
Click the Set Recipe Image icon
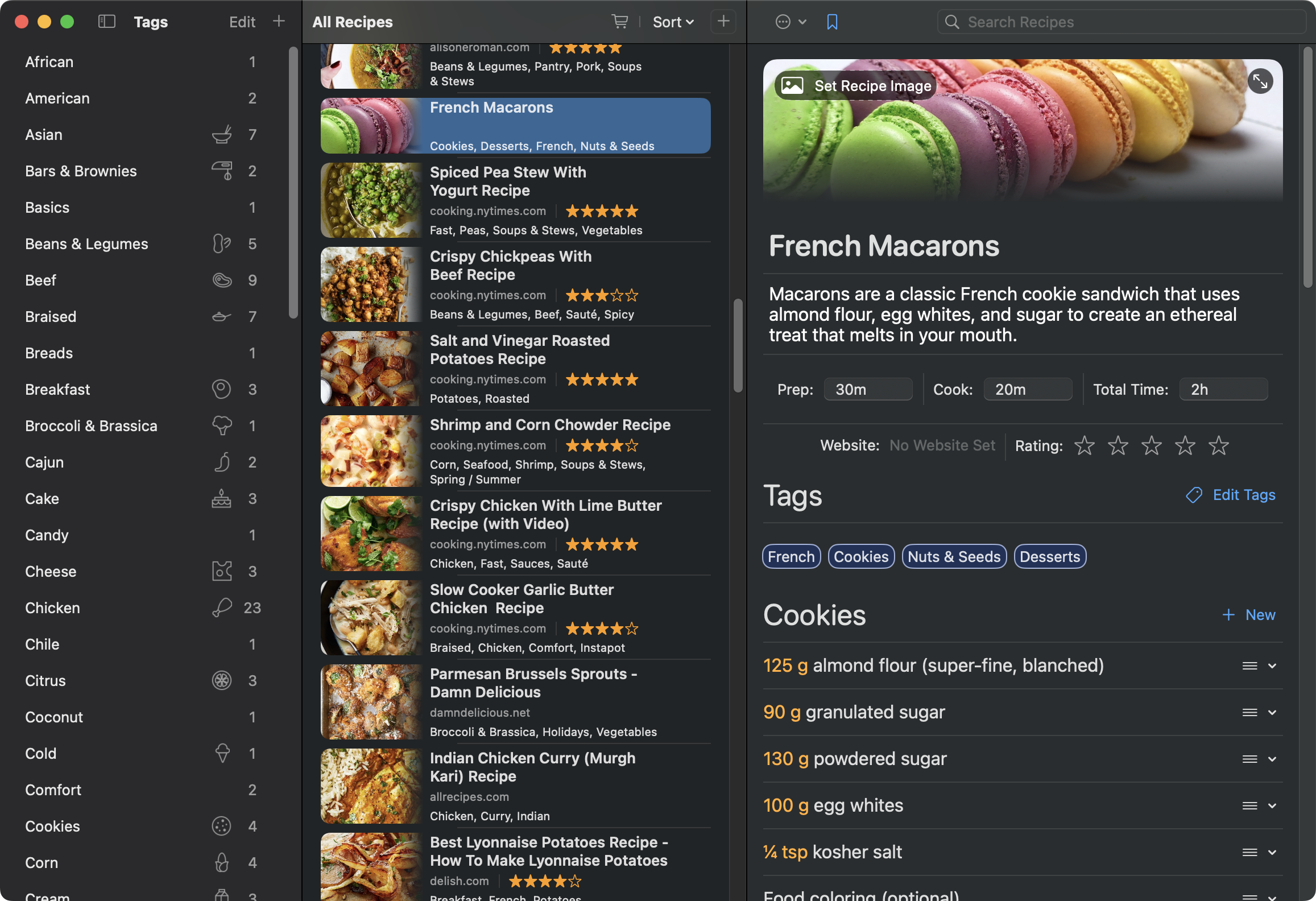[793, 85]
